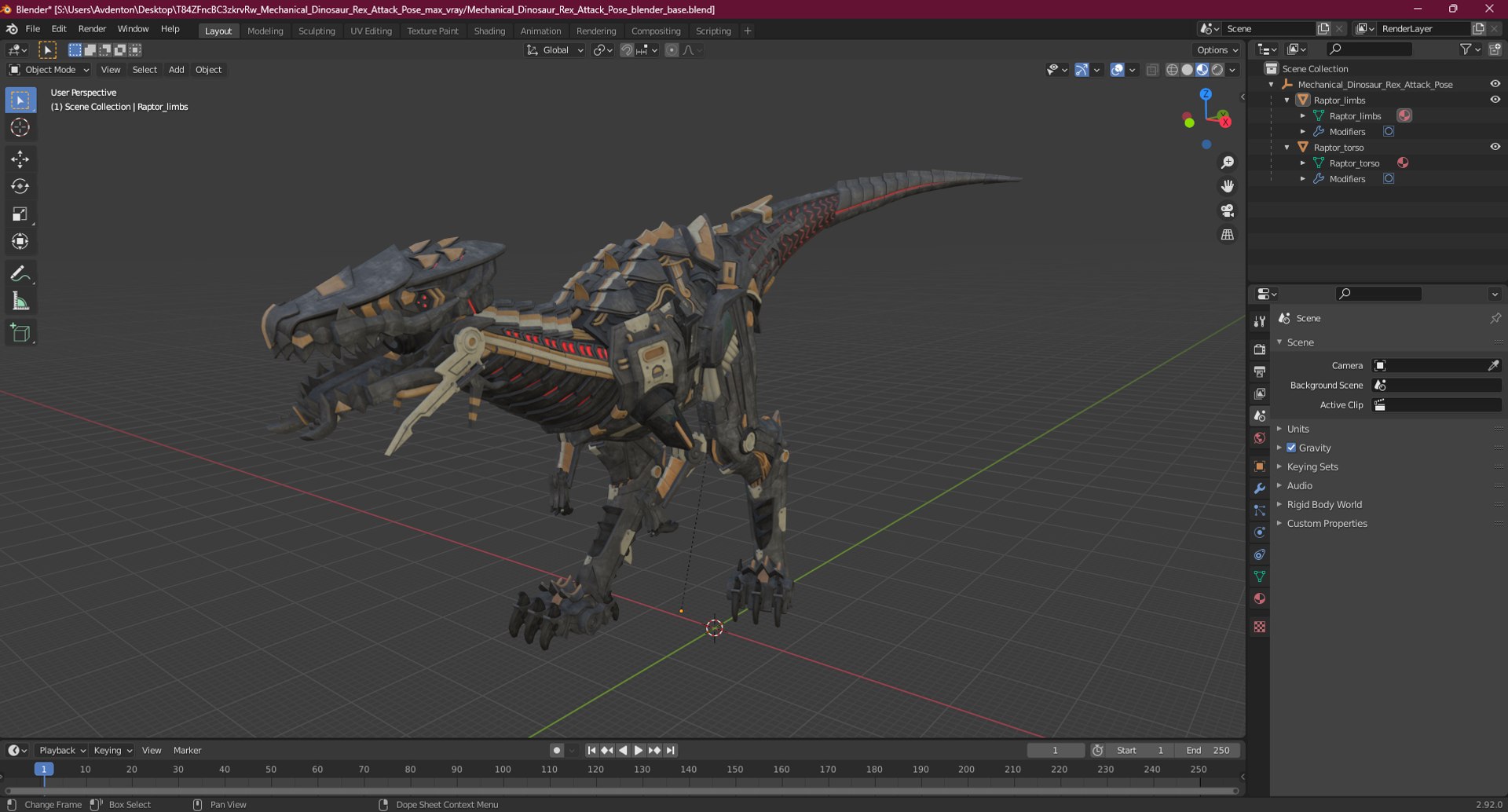Switch to the UV Editing workspace tab
The width and height of the screenshot is (1508, 812).
(x=371, y=31)
